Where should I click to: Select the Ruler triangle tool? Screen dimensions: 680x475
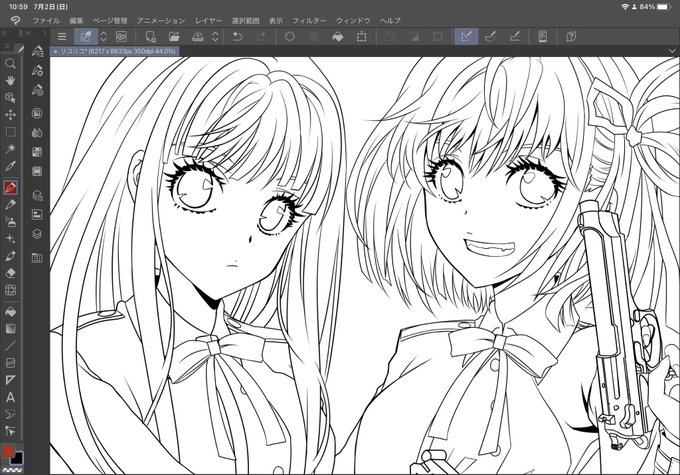tap(10, 380)
